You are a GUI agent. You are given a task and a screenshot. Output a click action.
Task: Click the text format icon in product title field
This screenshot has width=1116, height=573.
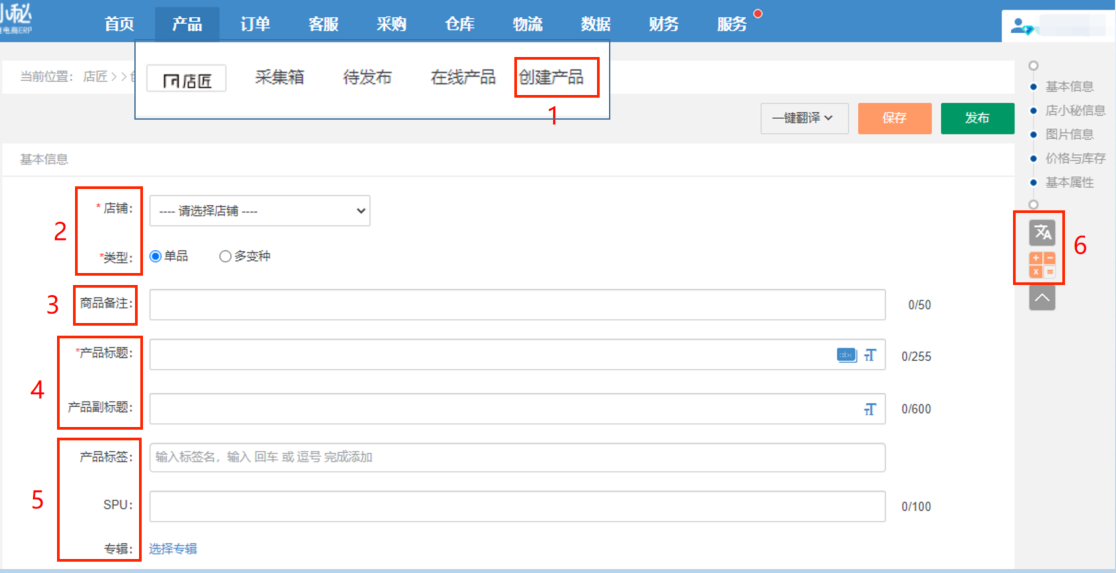pyautogui.click(x=870, y=354)
